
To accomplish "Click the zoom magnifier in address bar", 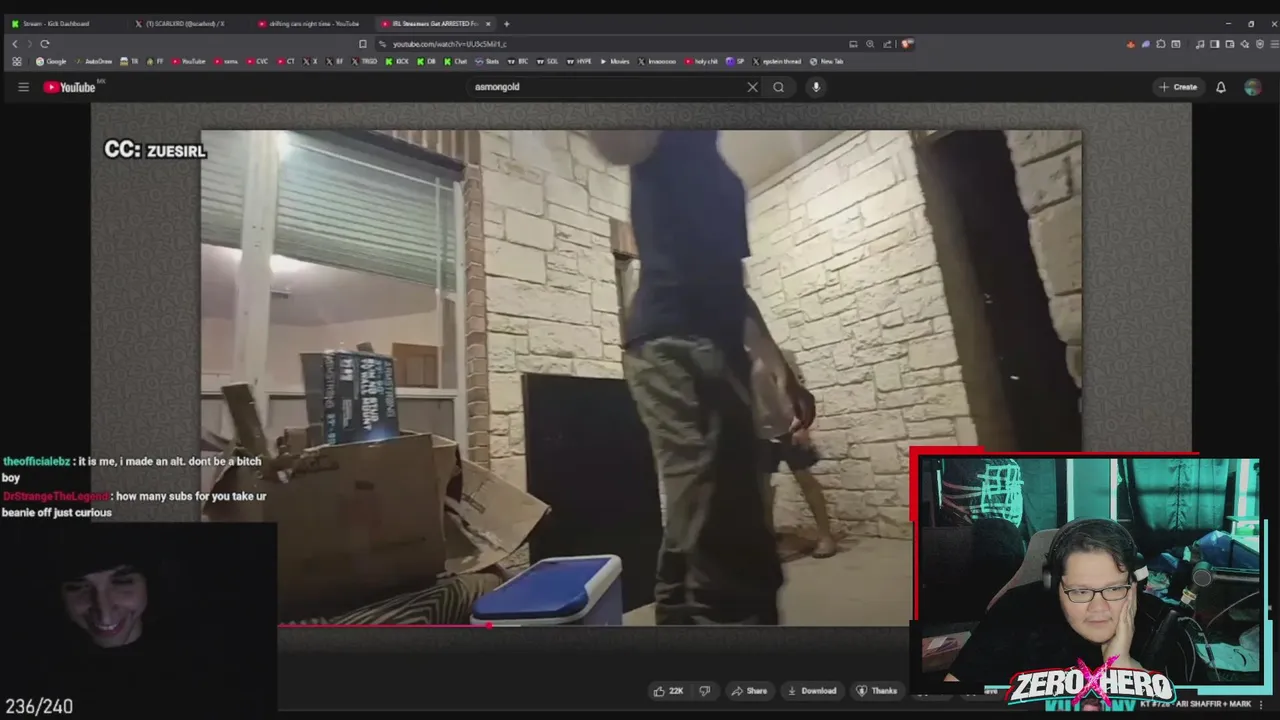I will (x=870, y=44).
